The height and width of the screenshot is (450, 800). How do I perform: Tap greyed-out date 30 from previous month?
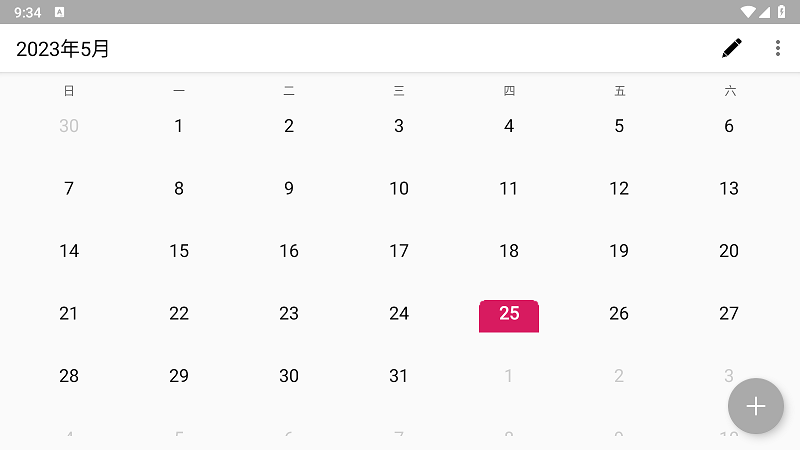click(69, 126)
